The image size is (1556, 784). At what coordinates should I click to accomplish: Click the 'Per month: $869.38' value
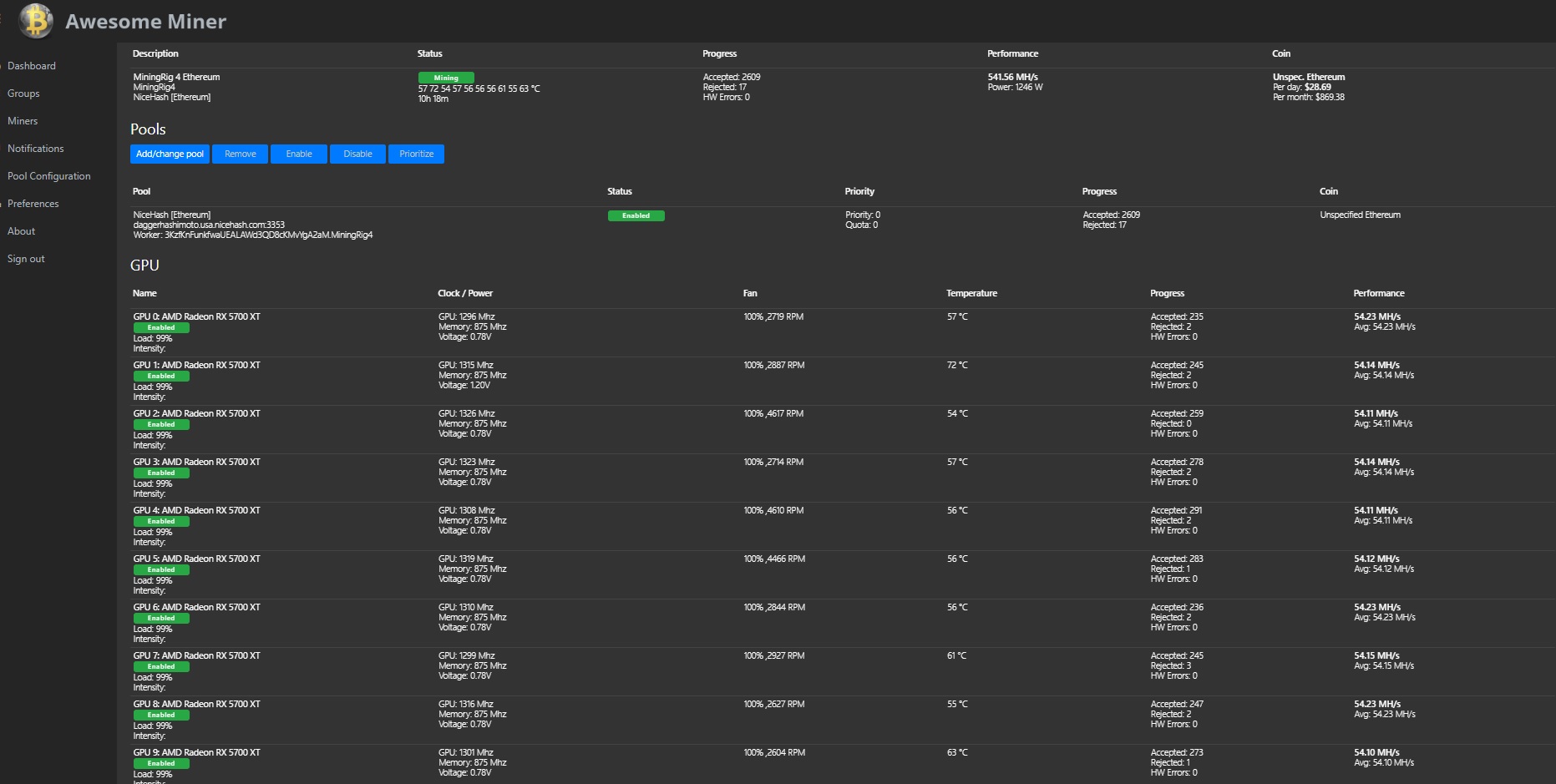tap(1309, 97)
